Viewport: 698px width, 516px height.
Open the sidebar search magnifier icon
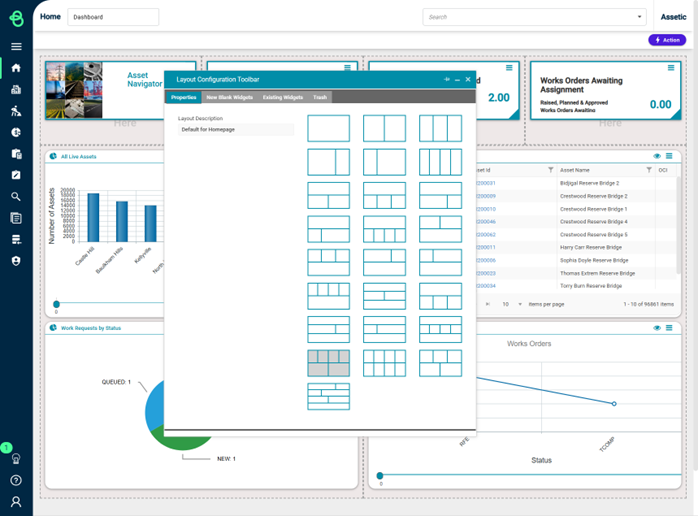tap(16, 197)
